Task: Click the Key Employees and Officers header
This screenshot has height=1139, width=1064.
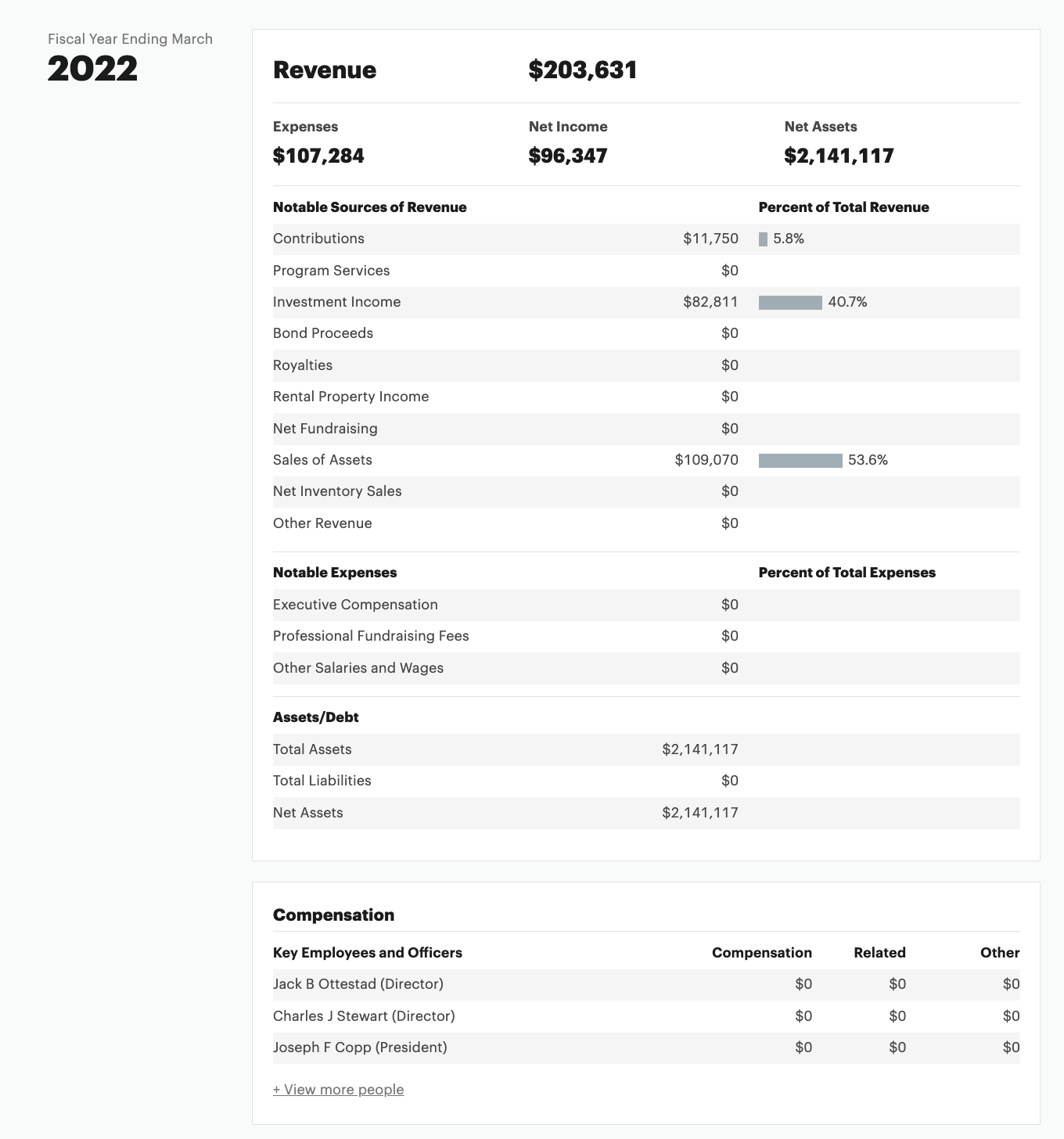Action: tap(367, 953)
